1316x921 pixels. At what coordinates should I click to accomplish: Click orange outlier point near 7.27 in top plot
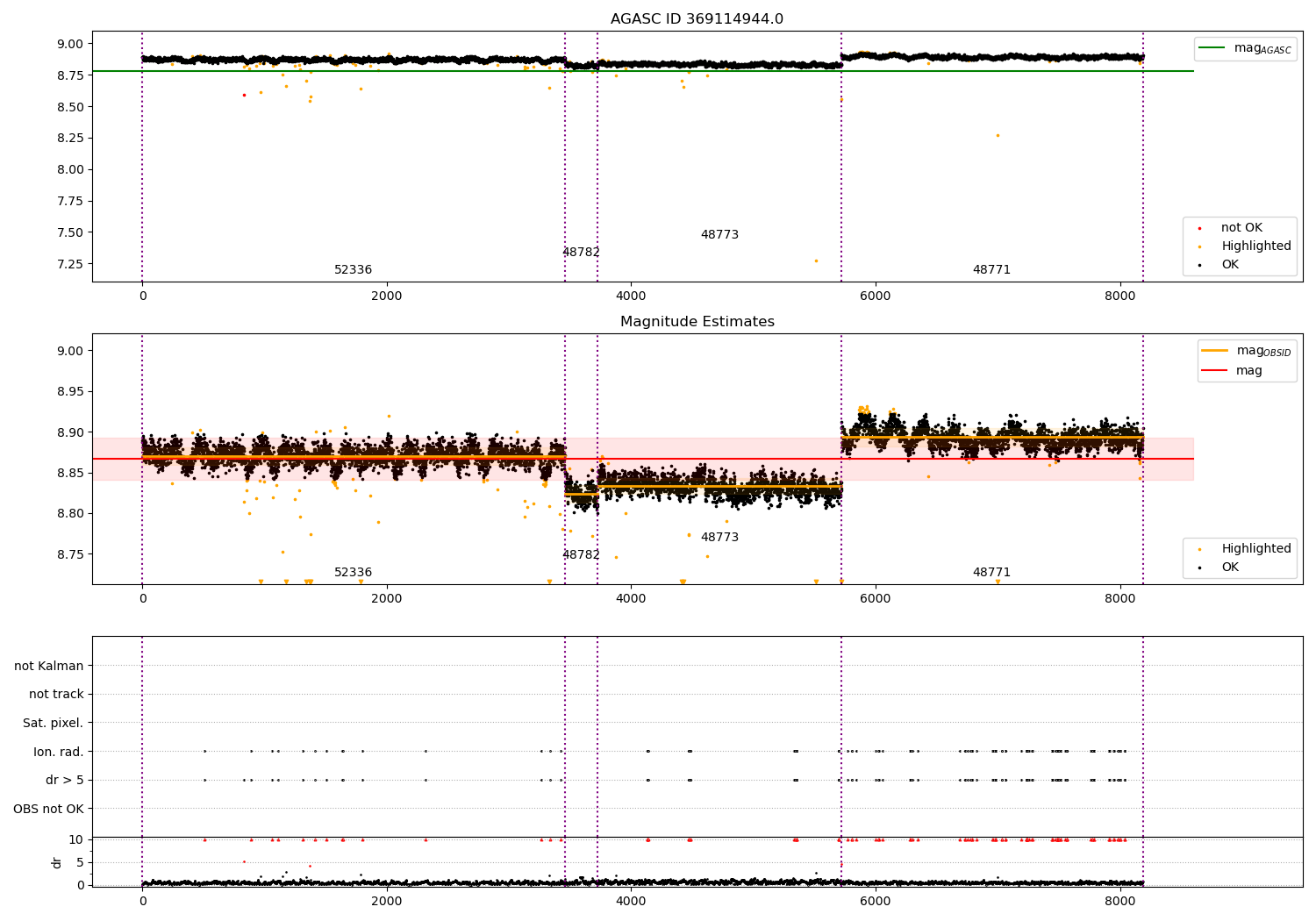(816, 261)
